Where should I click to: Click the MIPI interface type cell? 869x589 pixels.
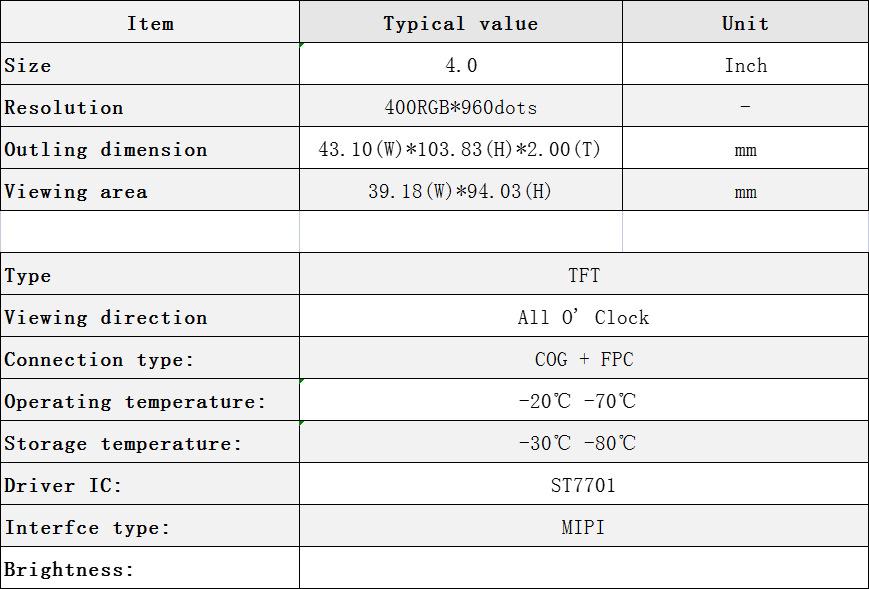pyautogui.click(x=584, y=526)
